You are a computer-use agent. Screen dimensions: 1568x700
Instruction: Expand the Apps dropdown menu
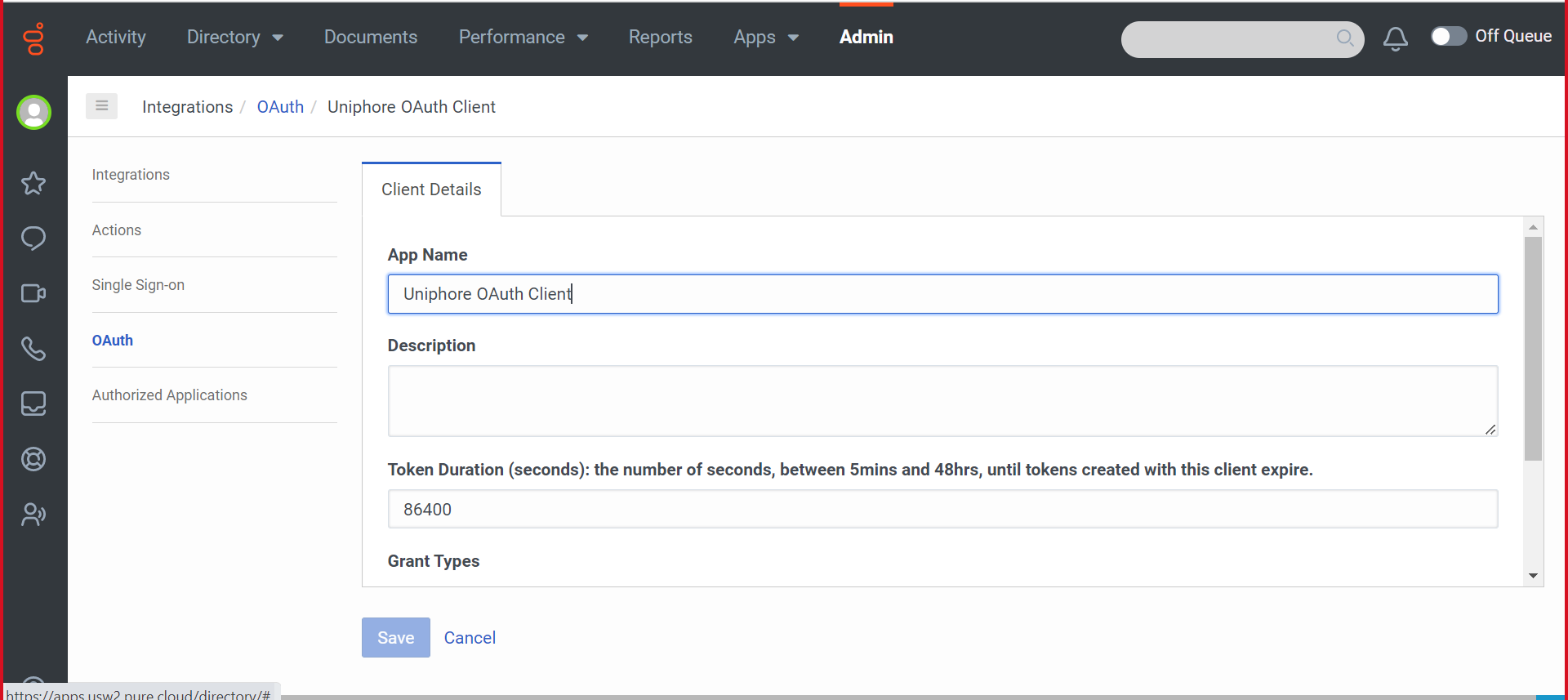tap(766, 38)
